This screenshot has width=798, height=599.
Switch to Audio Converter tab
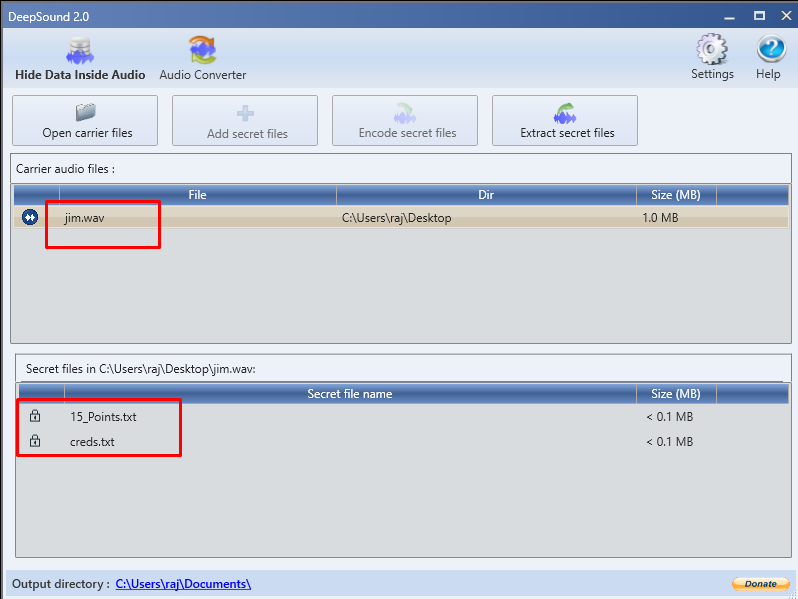click(203, 59)
